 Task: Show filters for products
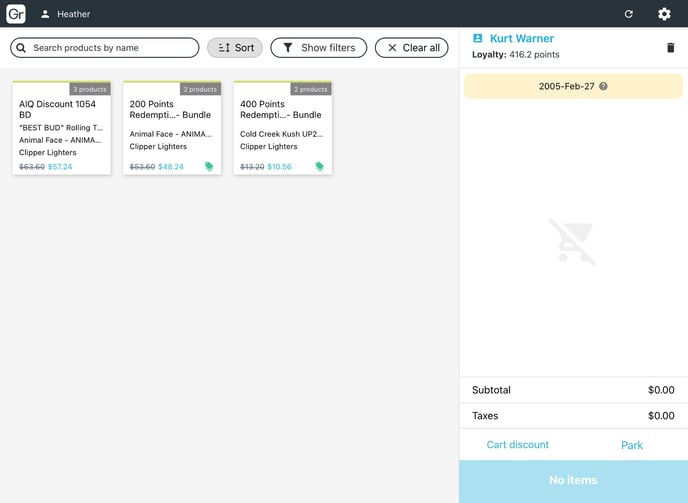(318, 48)
